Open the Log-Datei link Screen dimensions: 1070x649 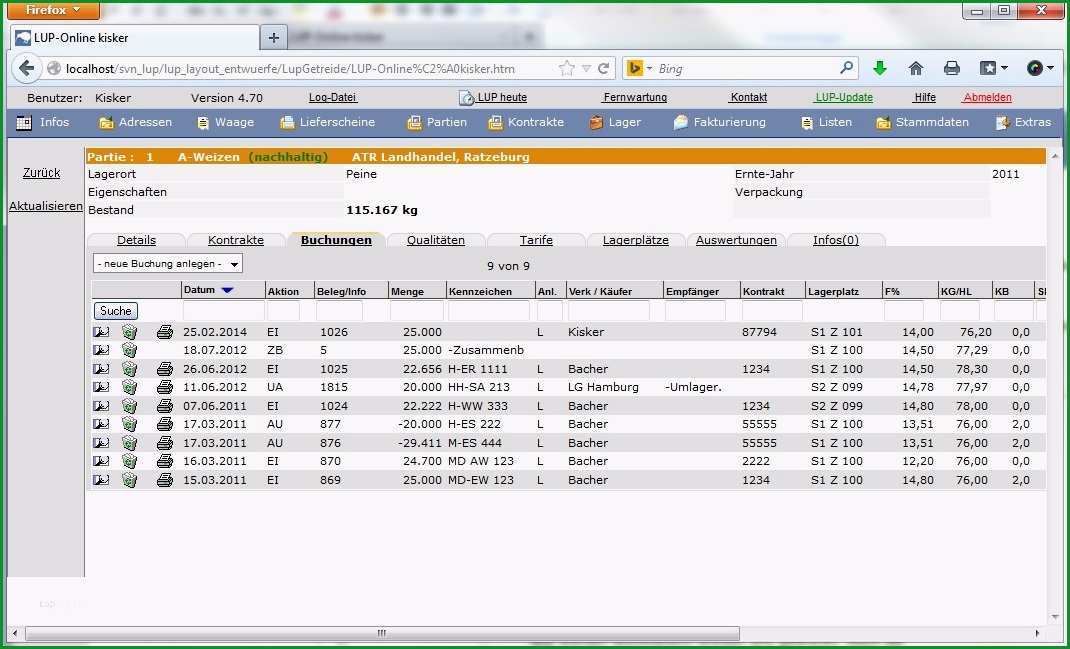pyautogui.click(x=332, y=98)
